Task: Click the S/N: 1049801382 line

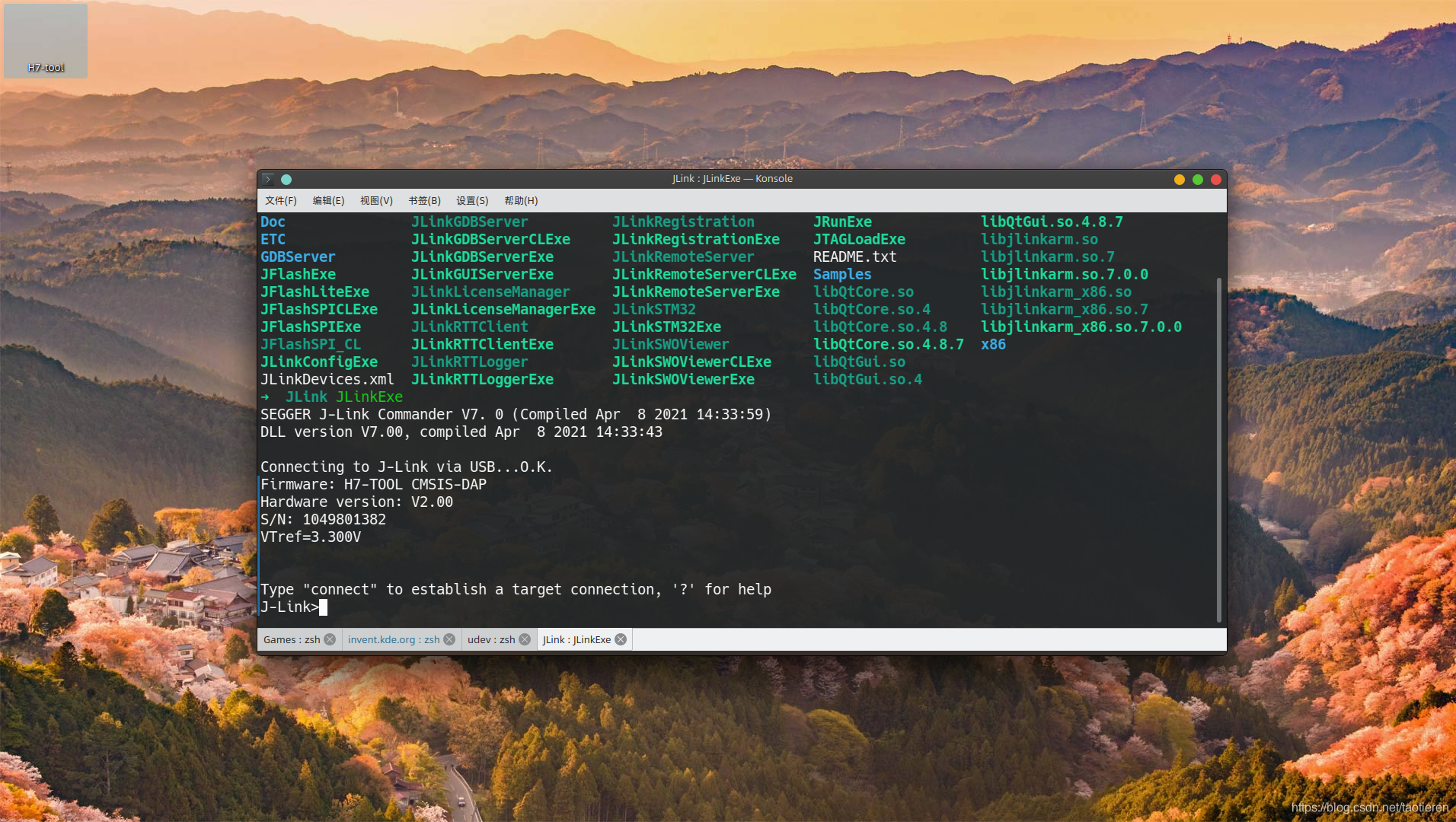Action: coord(323,520)
